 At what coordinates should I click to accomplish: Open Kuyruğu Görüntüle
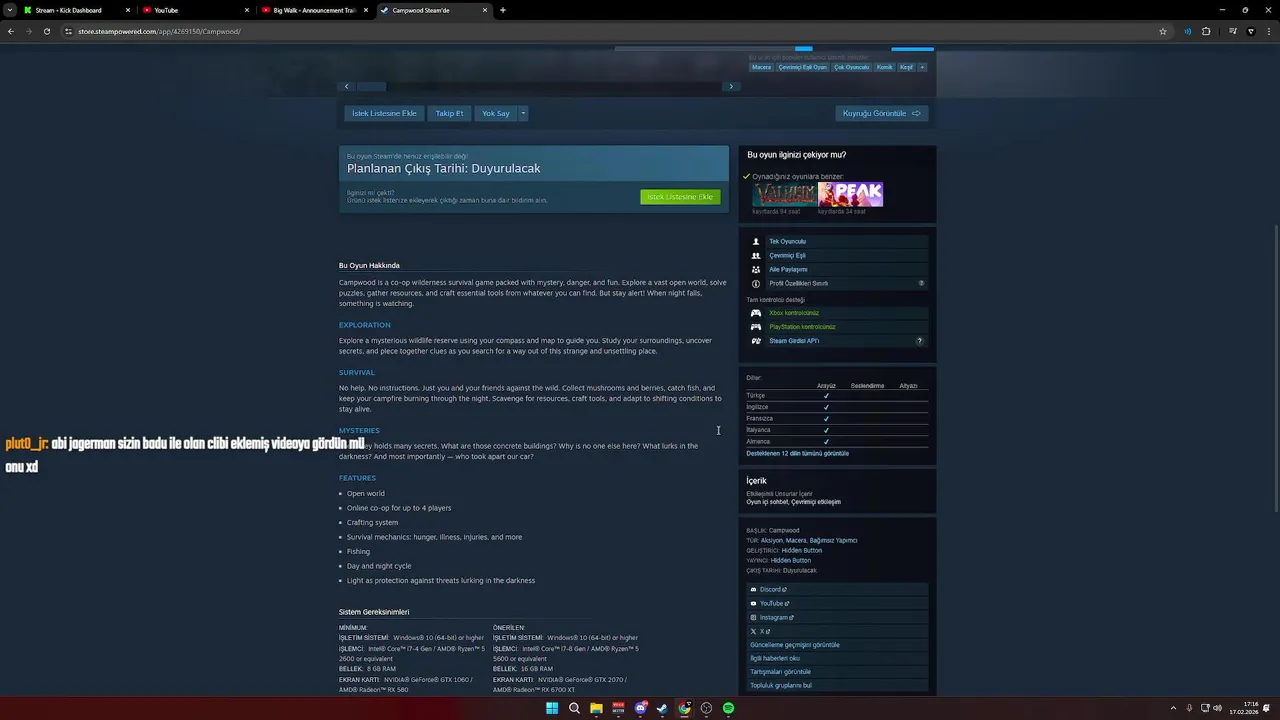[881, 113]
